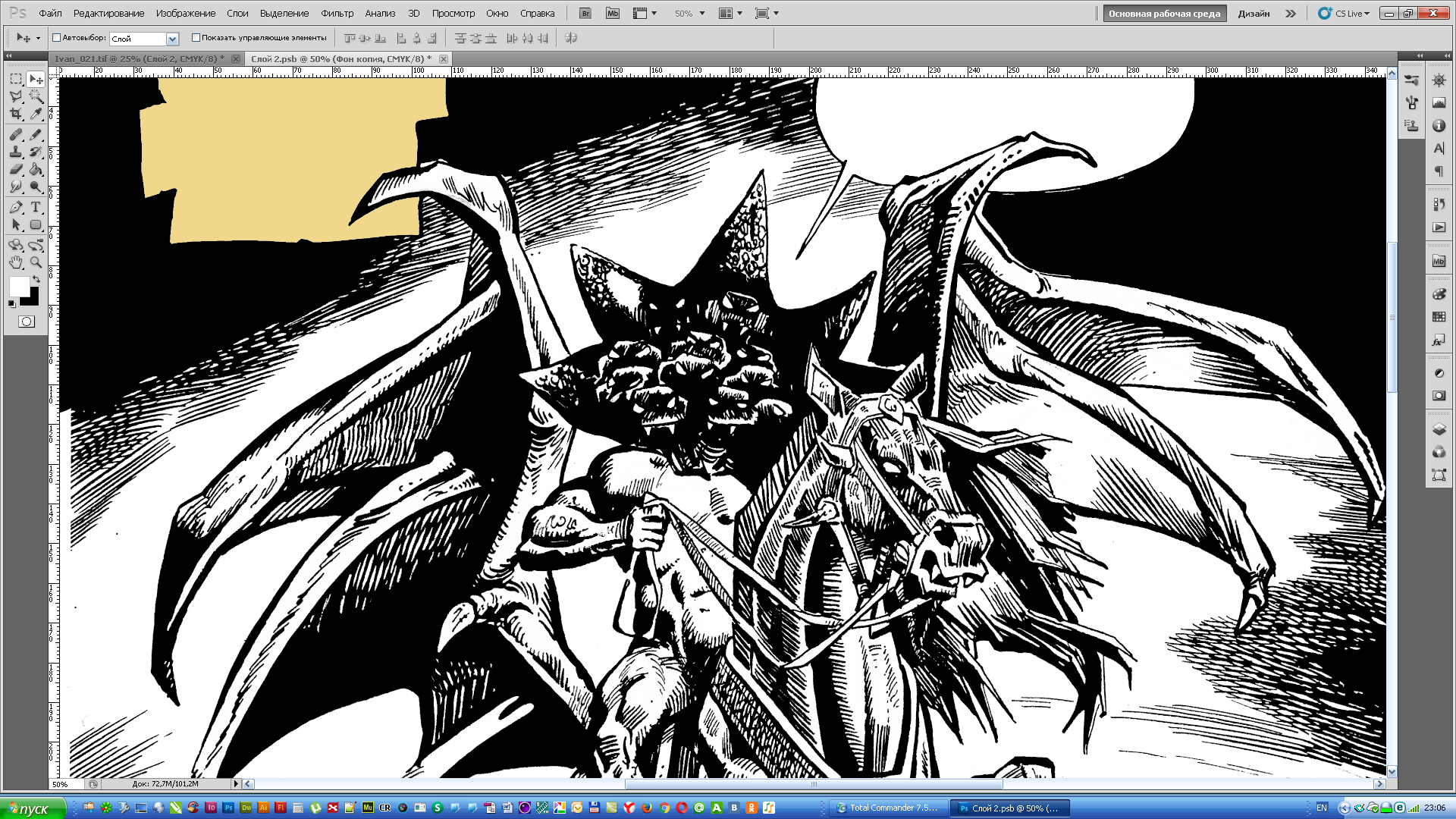Open the Histogram panel icon

click(x=1439, y=102)
